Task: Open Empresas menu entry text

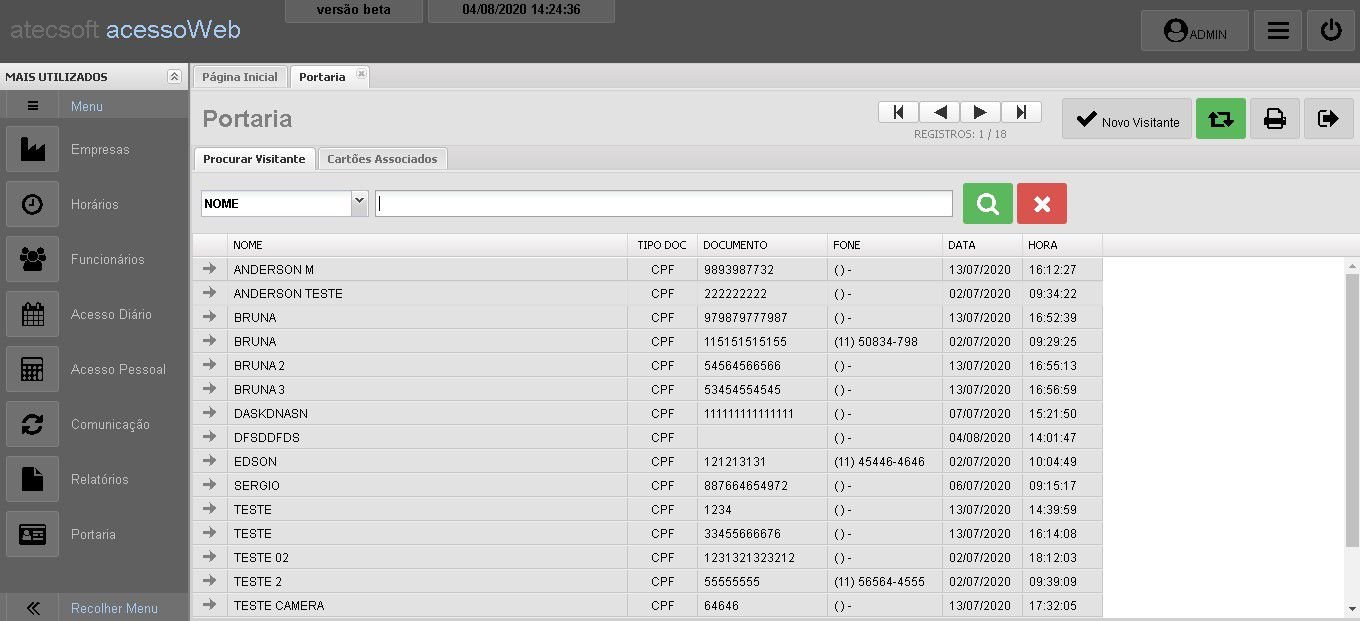Action: (x=100, y=150)
